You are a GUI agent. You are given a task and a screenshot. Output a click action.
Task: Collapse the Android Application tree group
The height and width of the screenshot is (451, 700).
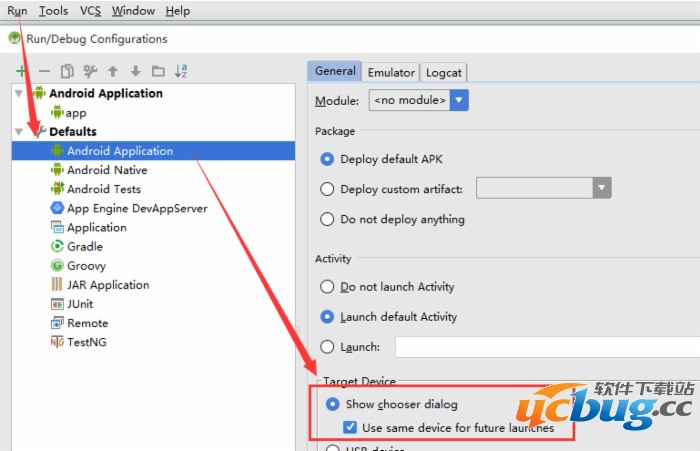coord(19,93)
